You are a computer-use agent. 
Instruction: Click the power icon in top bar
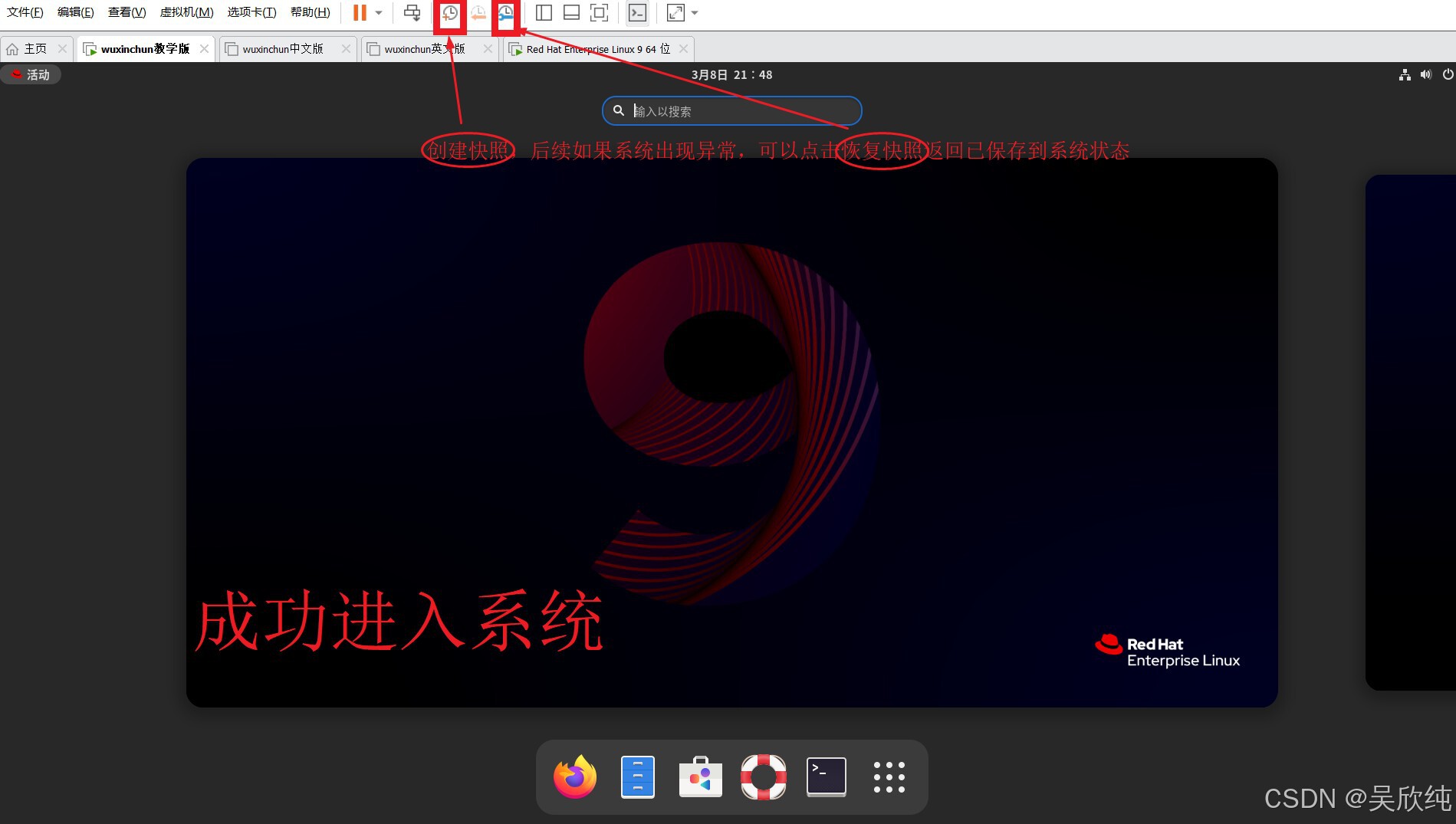tap(1448, 74)
